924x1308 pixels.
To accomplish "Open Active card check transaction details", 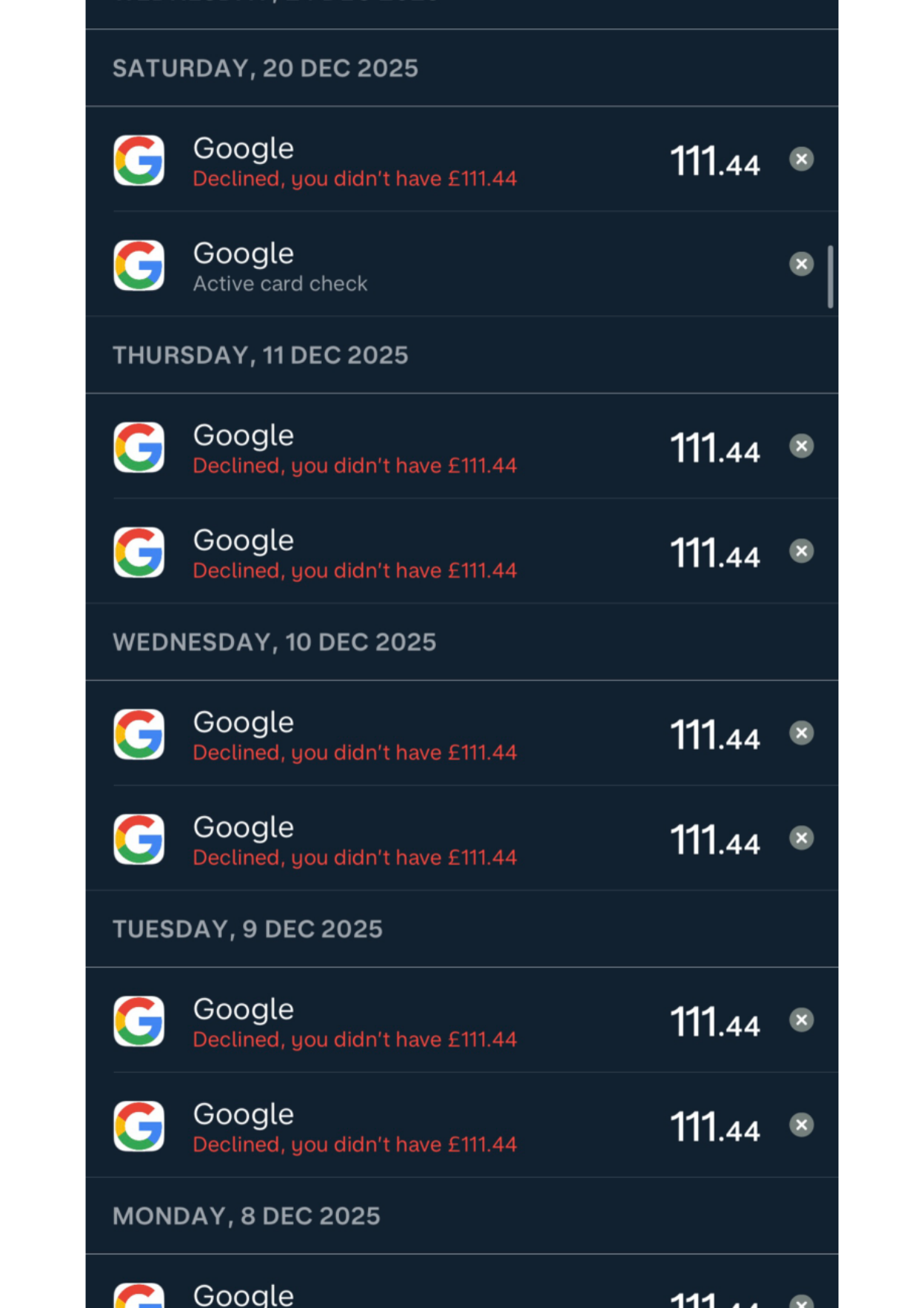I will tap(462, 265).
